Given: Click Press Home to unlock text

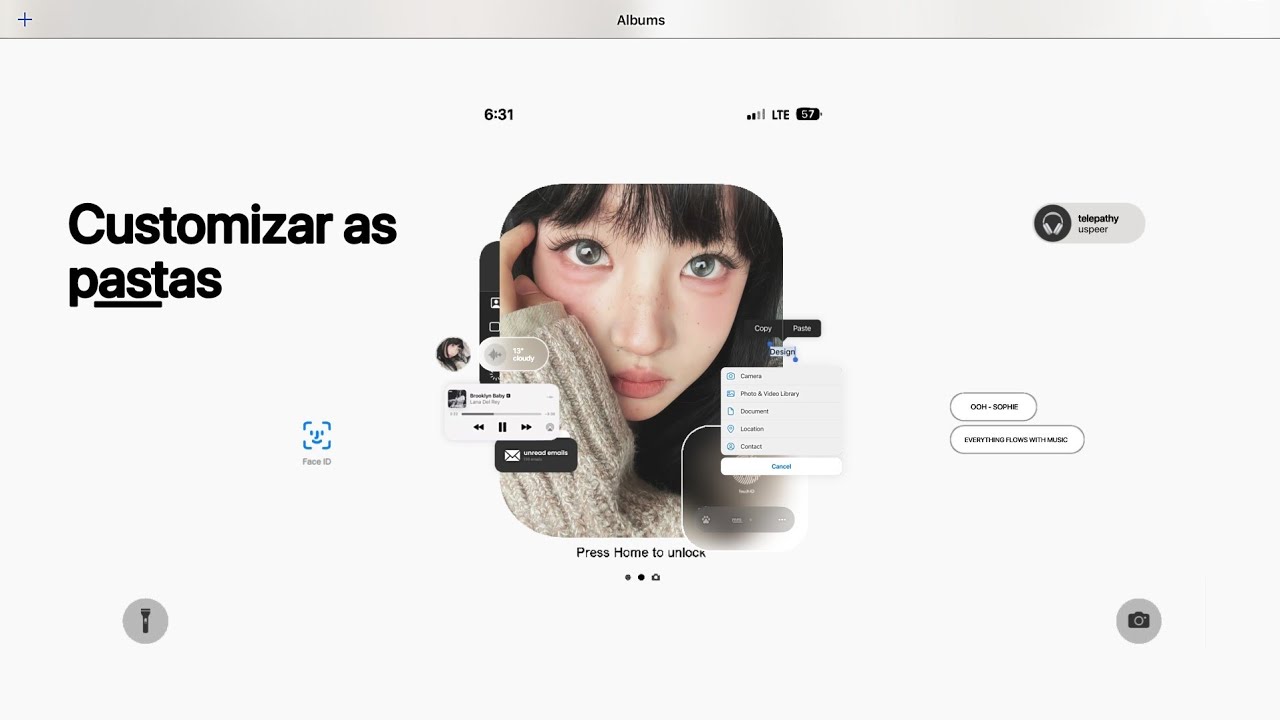Looking at the screenshot, I should [641, 552].
